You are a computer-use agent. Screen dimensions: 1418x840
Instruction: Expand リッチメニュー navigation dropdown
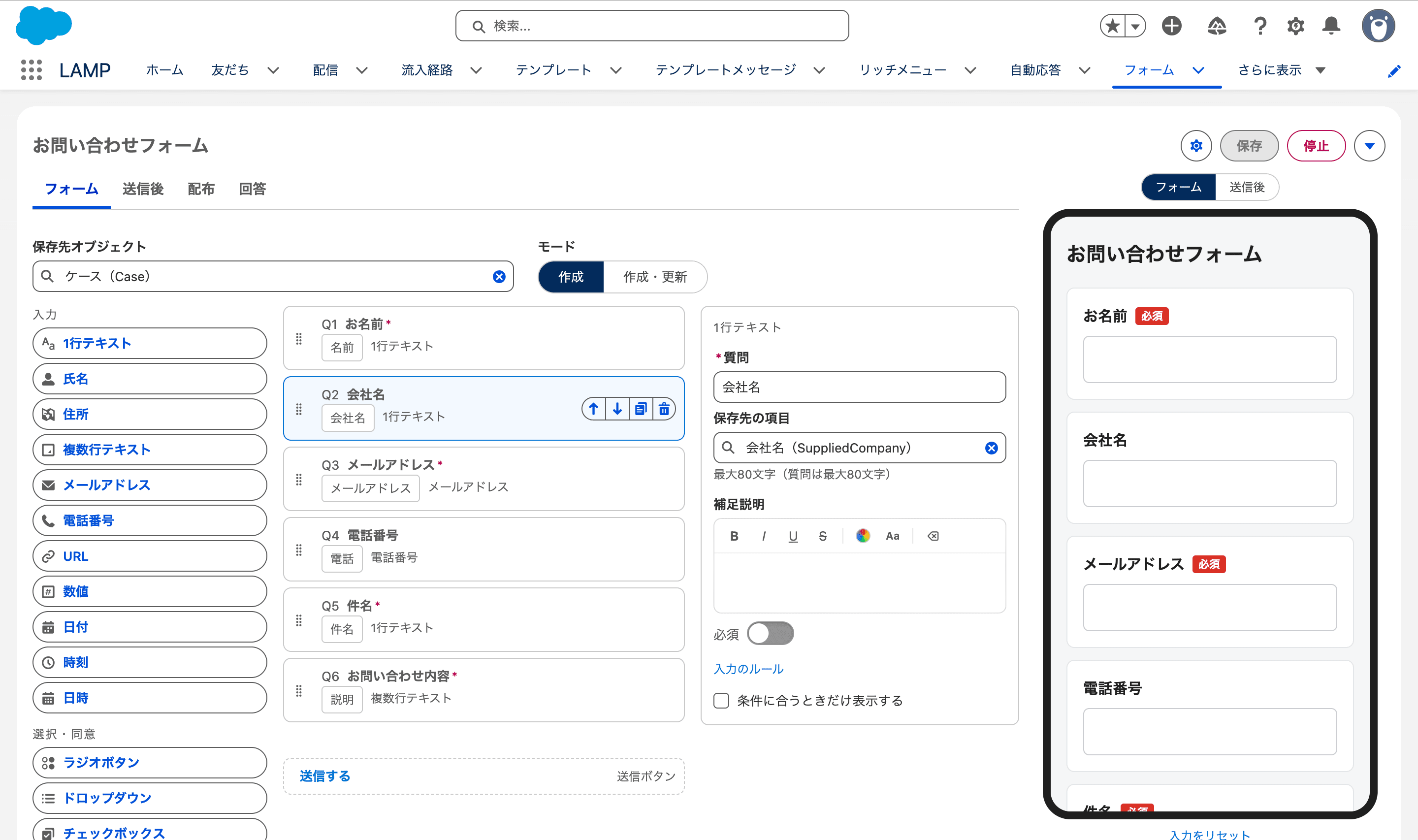click(x=970, y=70)
